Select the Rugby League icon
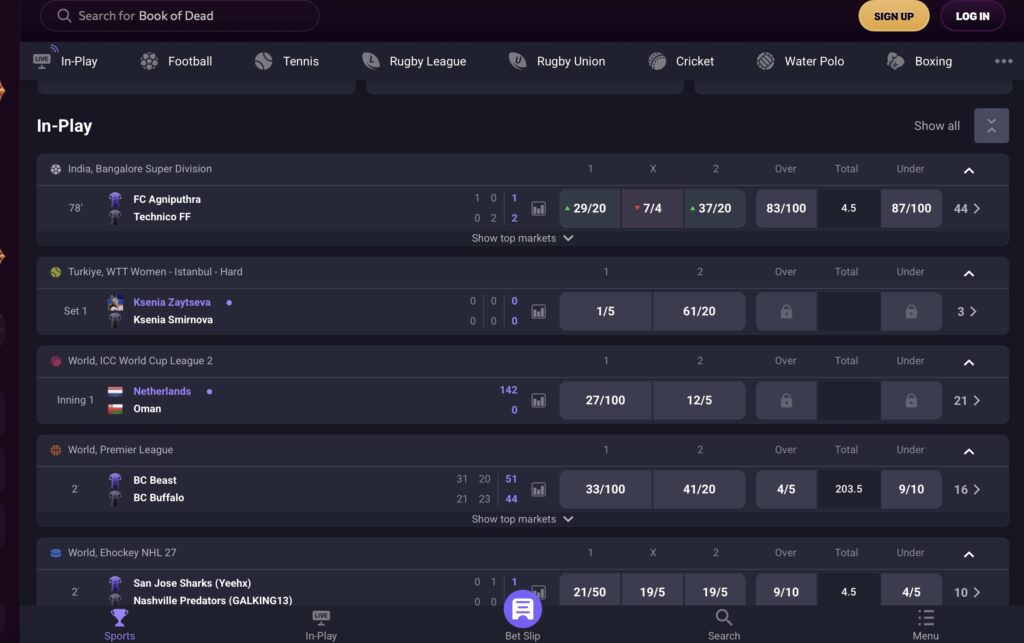 371,61
